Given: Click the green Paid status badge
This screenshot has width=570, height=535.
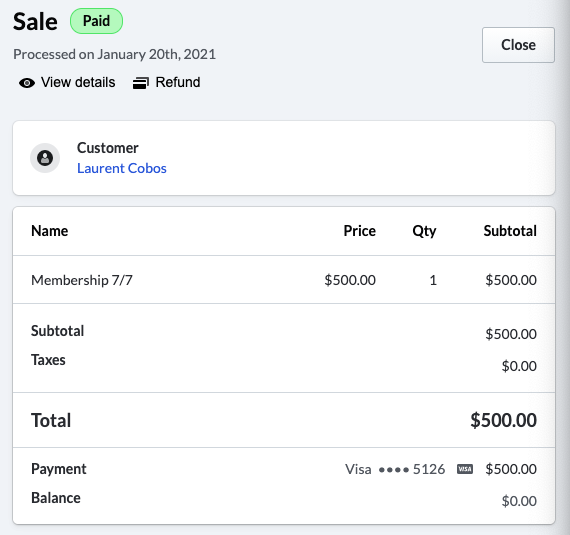Looking at the screenshot, I should (x=96, y=21).
